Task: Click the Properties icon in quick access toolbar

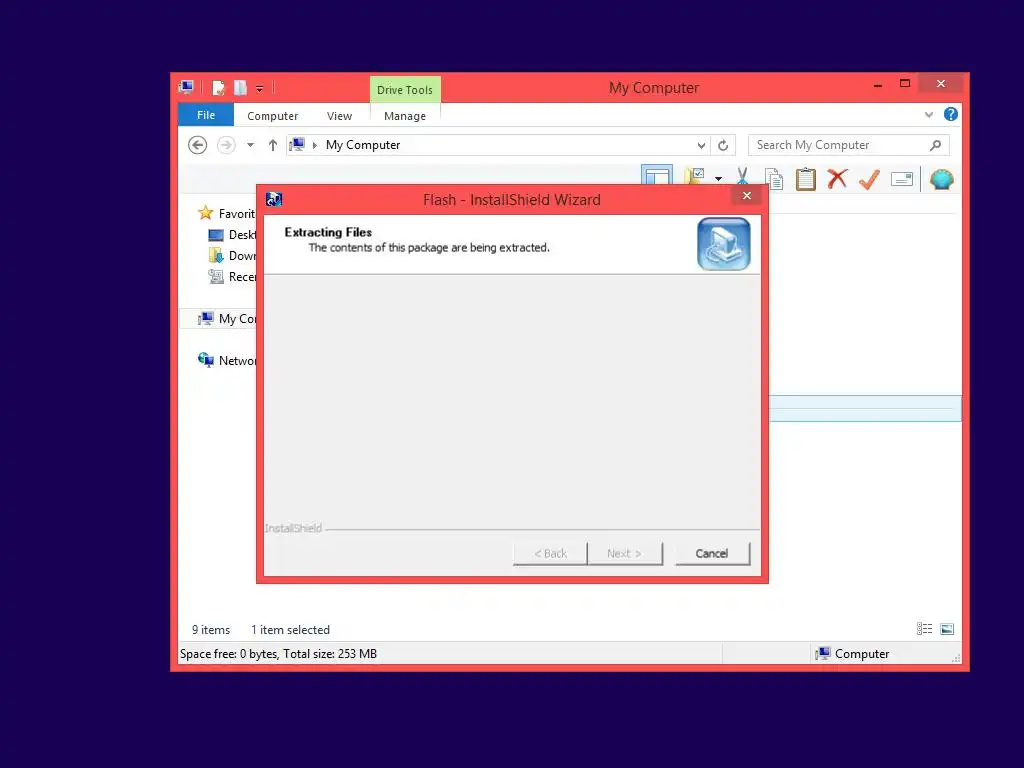Action: pyautogui.click(x=219, y=88)
